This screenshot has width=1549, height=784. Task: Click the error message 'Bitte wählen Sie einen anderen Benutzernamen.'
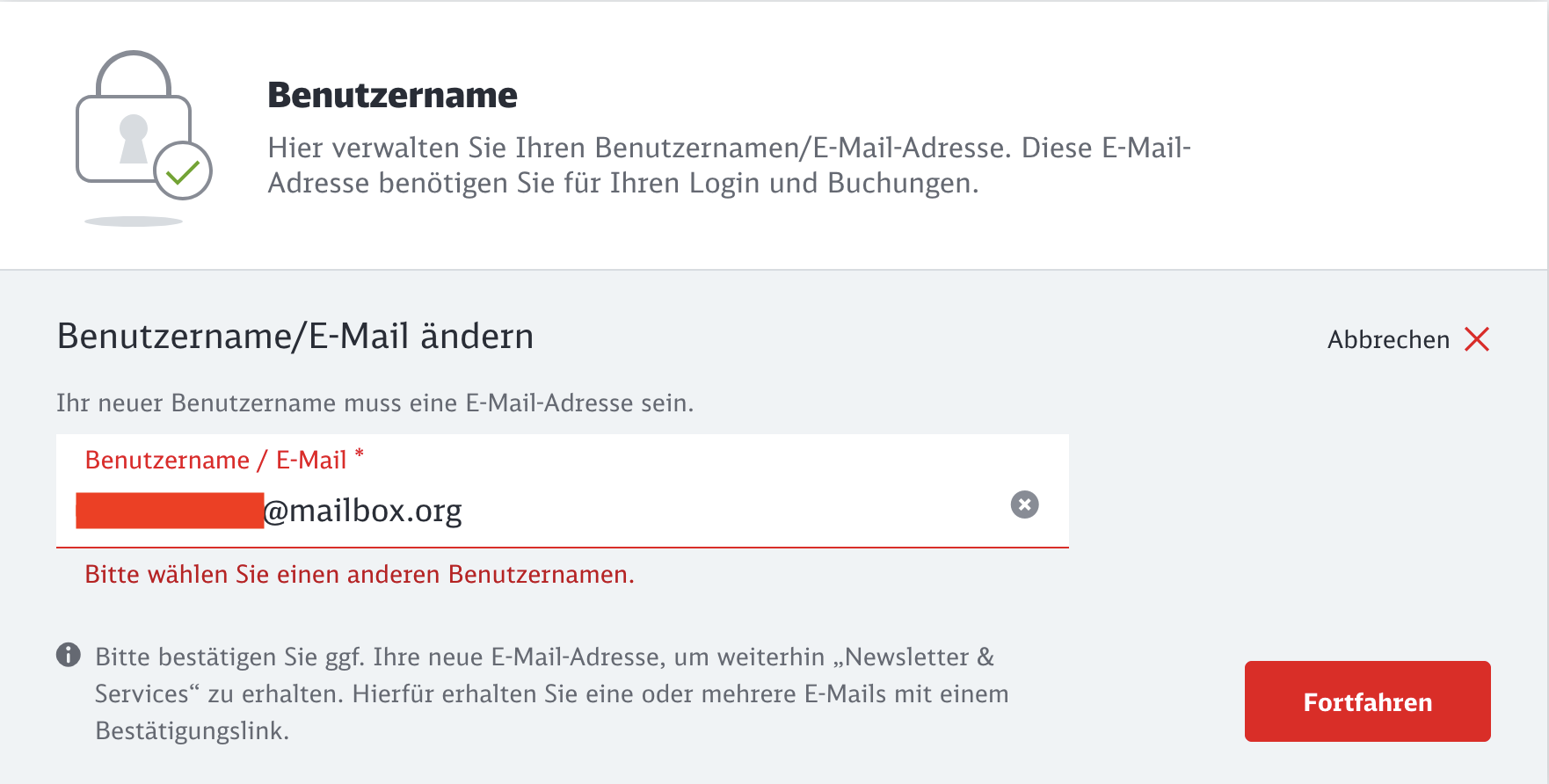tap(360, 575)
